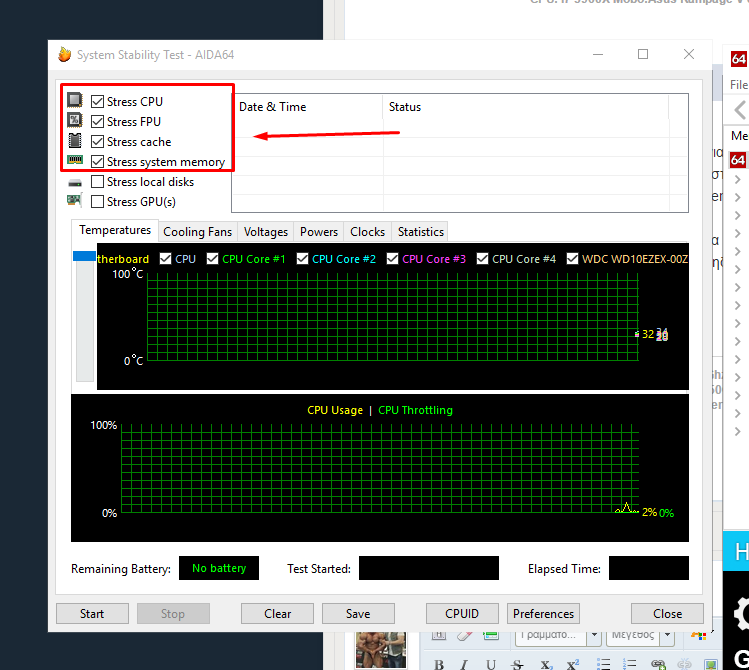This screenshot has width=749, height=670.
Task: Click the CPU chip icon beside Stress CPU
Action: point(75,100)
